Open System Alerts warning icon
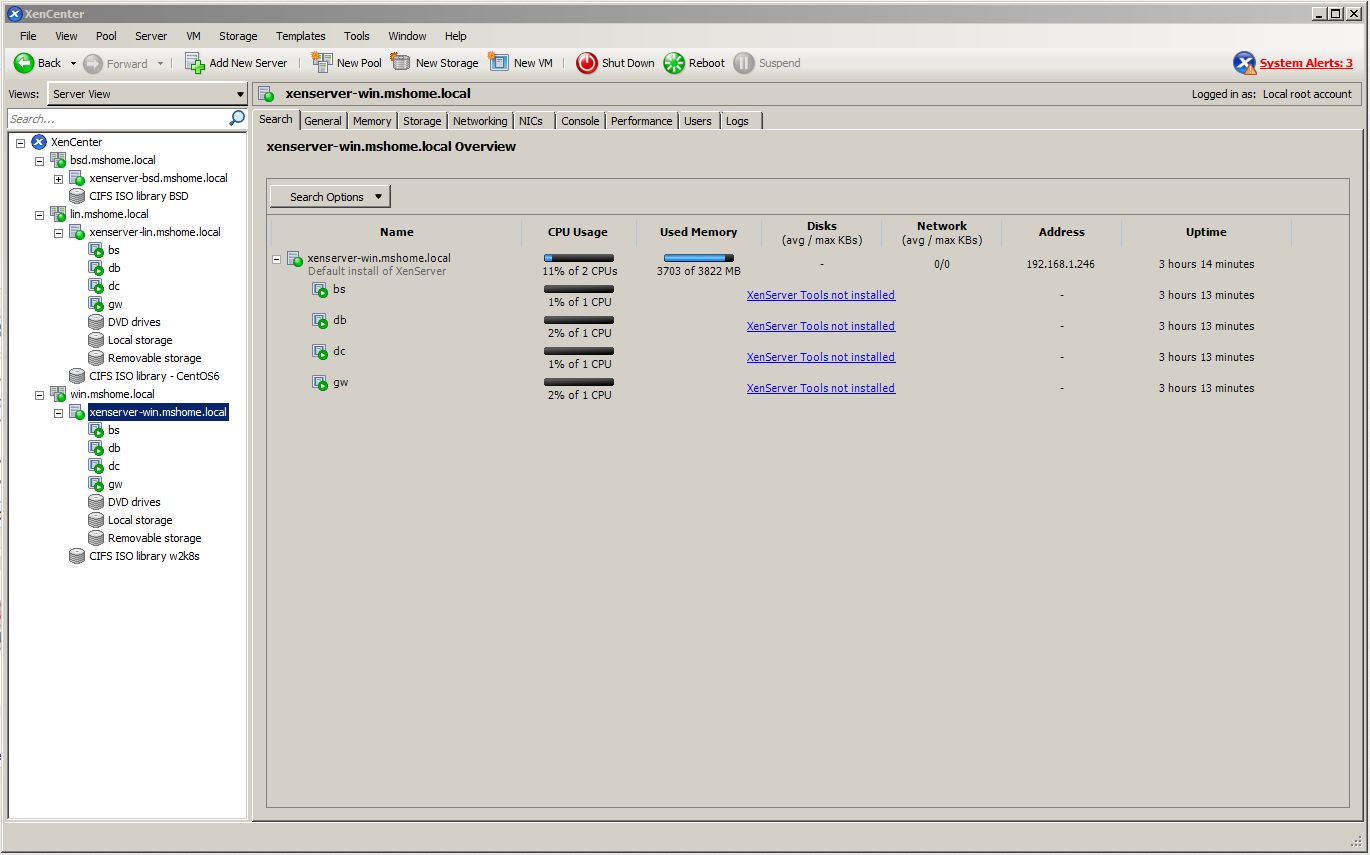This screenshot has height=855, width=1370. tap(1244, 63)
